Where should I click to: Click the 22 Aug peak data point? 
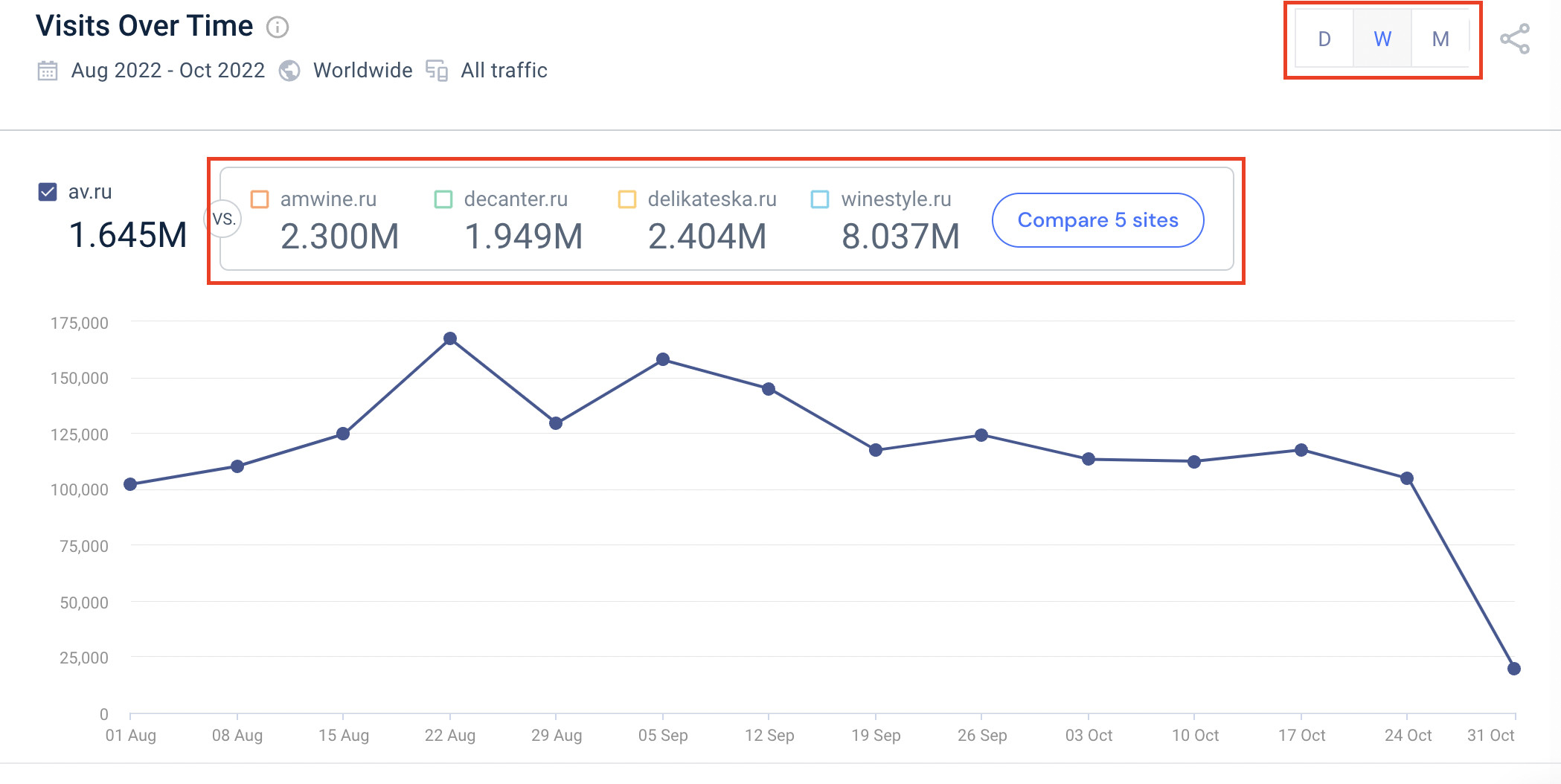click(450, 338)
